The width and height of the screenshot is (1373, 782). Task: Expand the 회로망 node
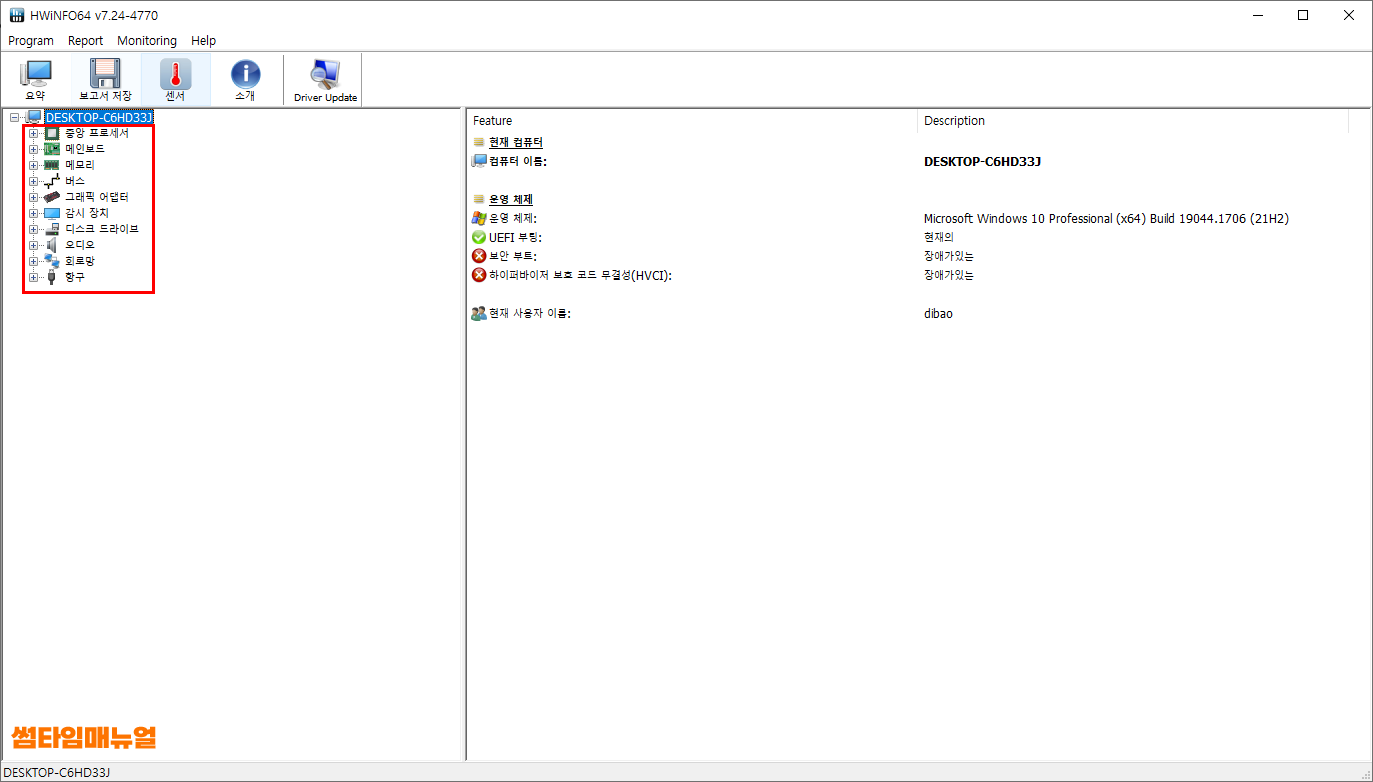[x=33, y=261]
